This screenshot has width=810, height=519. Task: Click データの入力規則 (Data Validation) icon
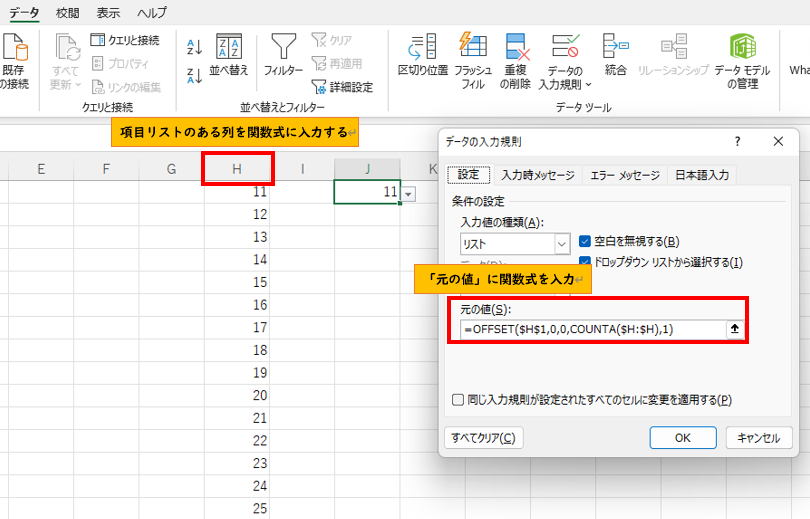coord(565,46)
